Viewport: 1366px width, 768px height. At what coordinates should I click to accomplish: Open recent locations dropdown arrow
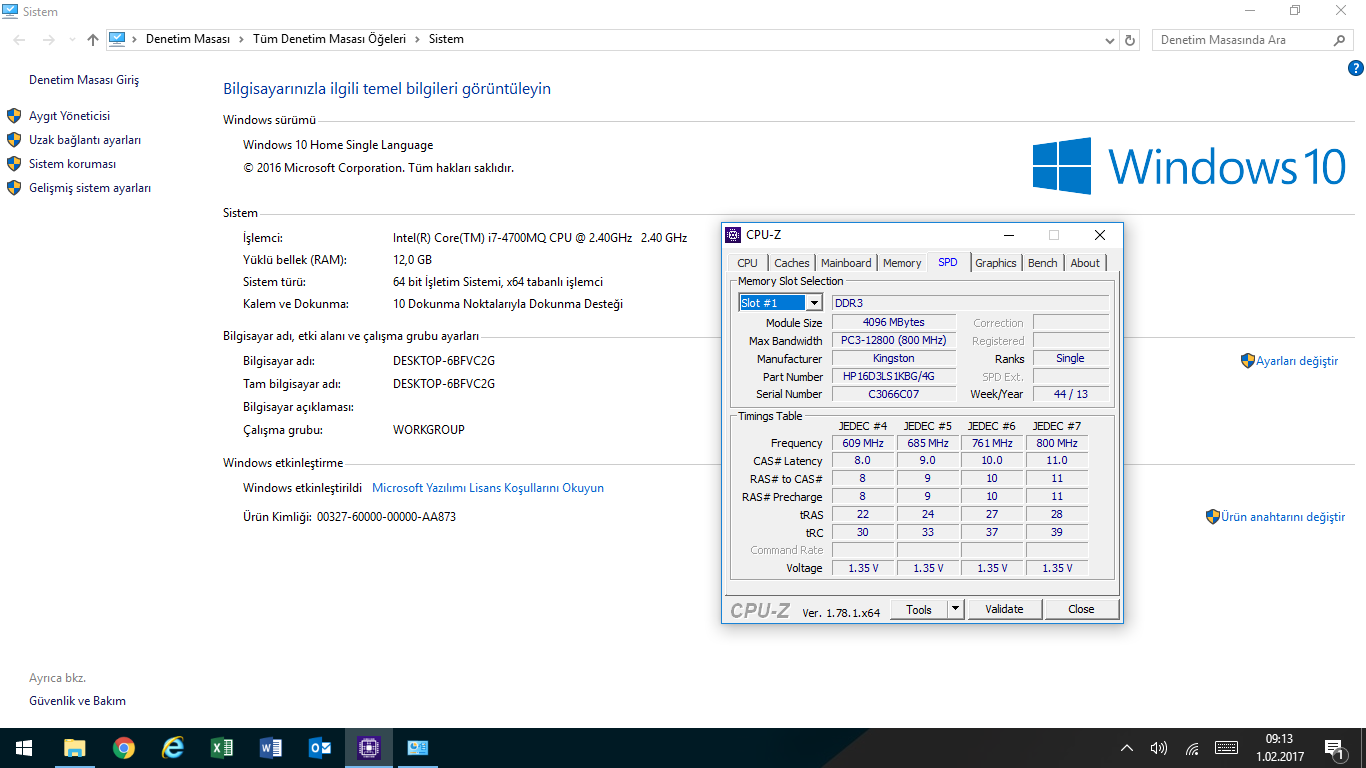tap(71, 40)
